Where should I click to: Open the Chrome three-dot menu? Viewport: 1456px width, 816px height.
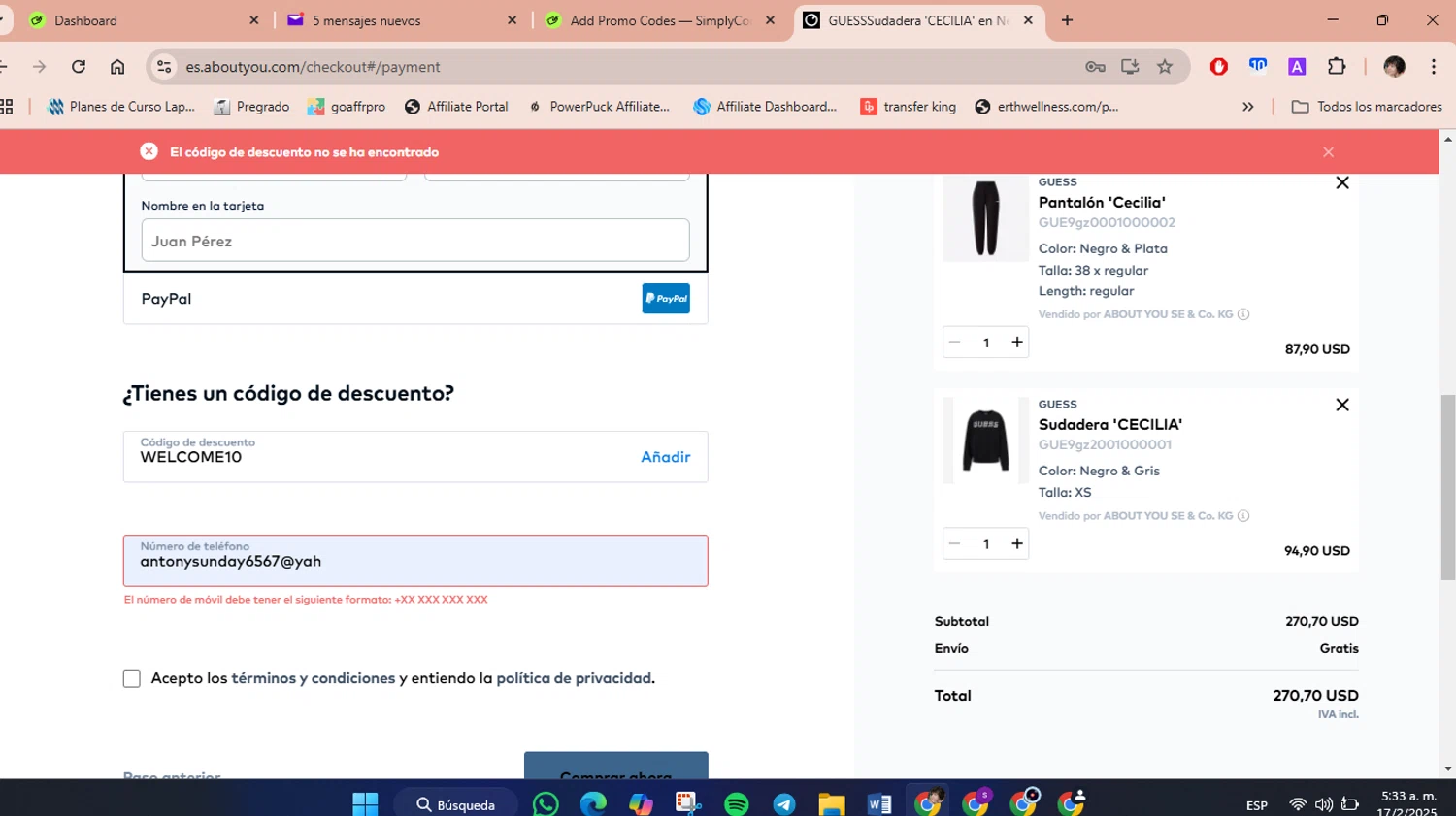tap(1434, 67)
